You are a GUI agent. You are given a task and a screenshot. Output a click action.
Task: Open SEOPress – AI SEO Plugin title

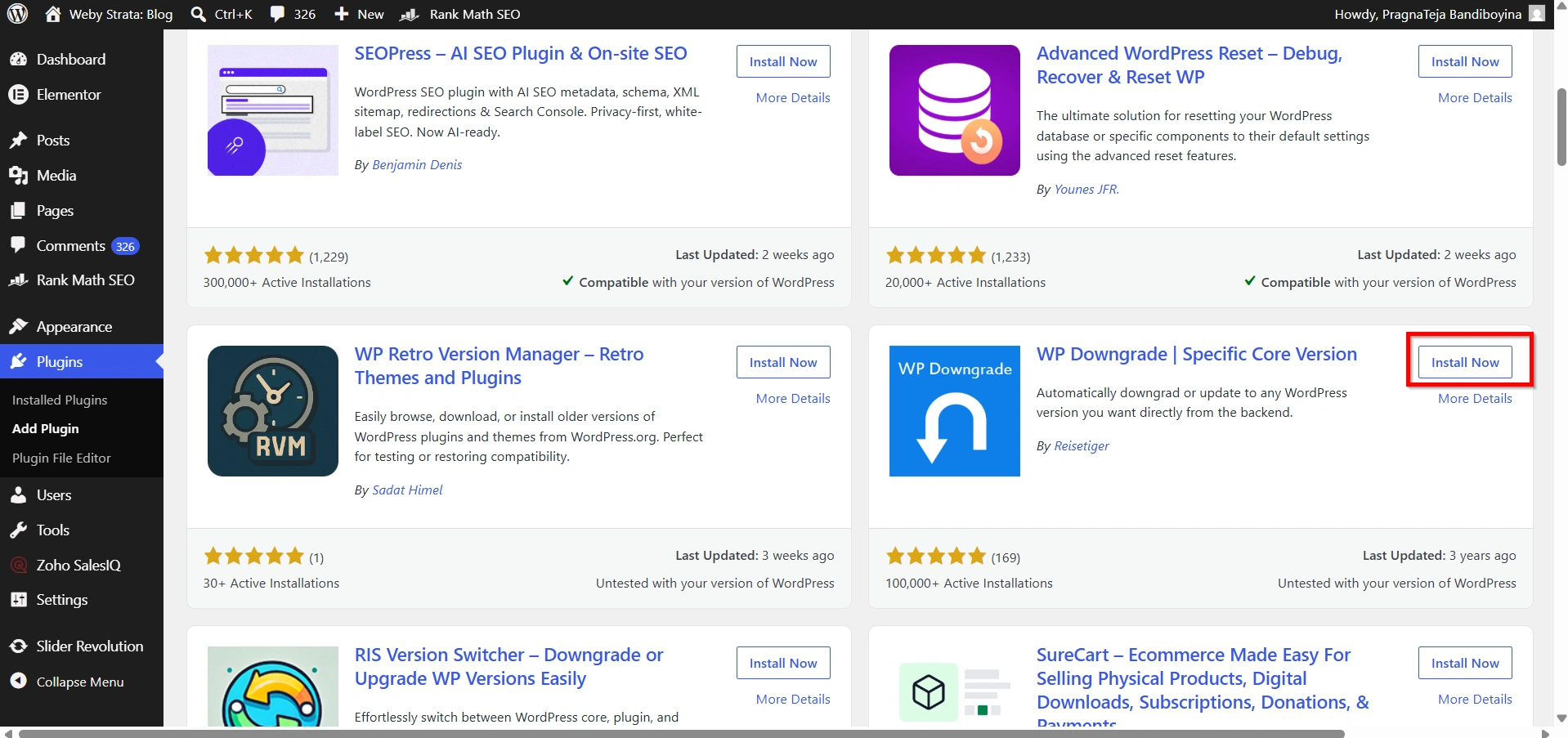coord(521,53)
